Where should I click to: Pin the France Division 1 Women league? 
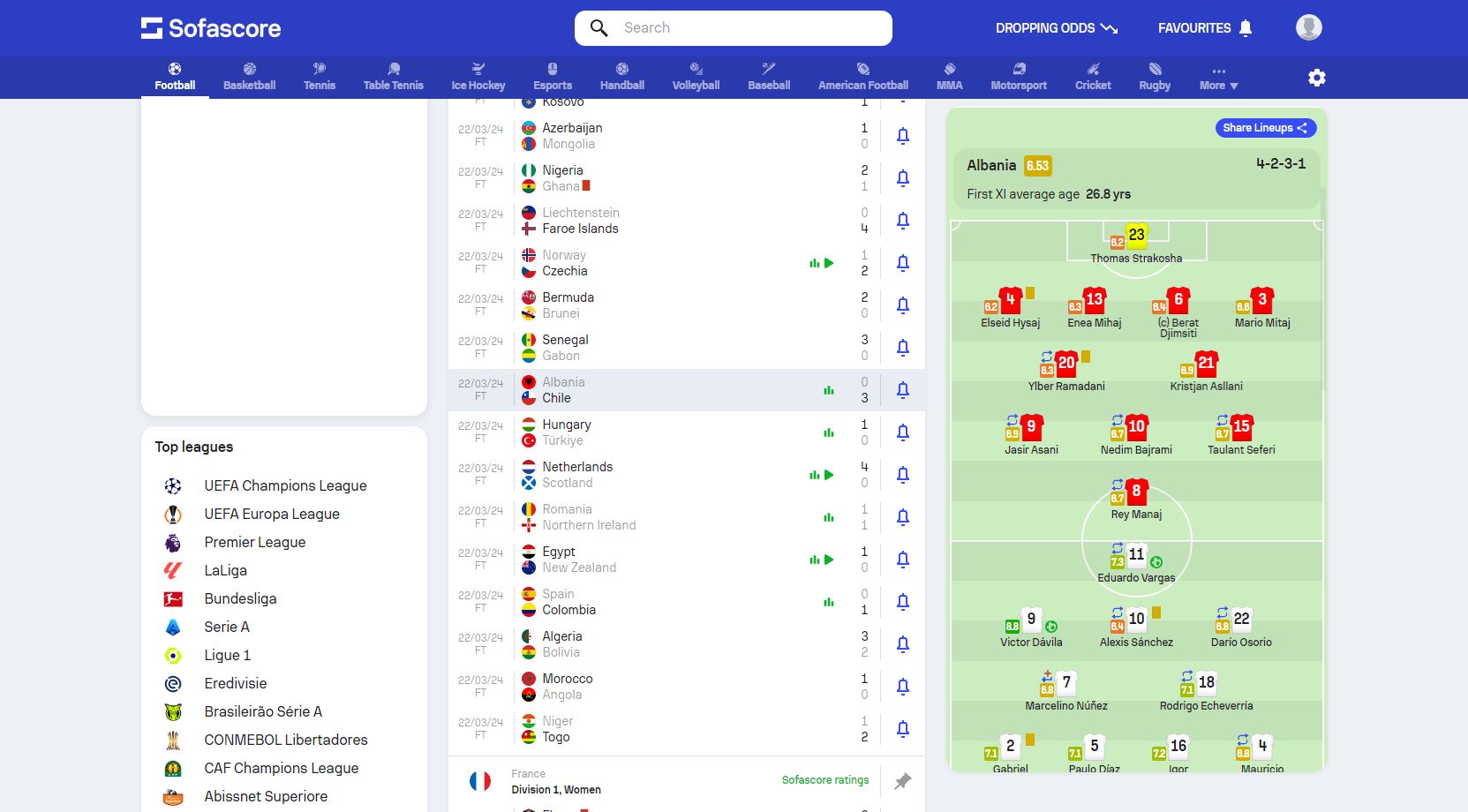tap(902, 781)
